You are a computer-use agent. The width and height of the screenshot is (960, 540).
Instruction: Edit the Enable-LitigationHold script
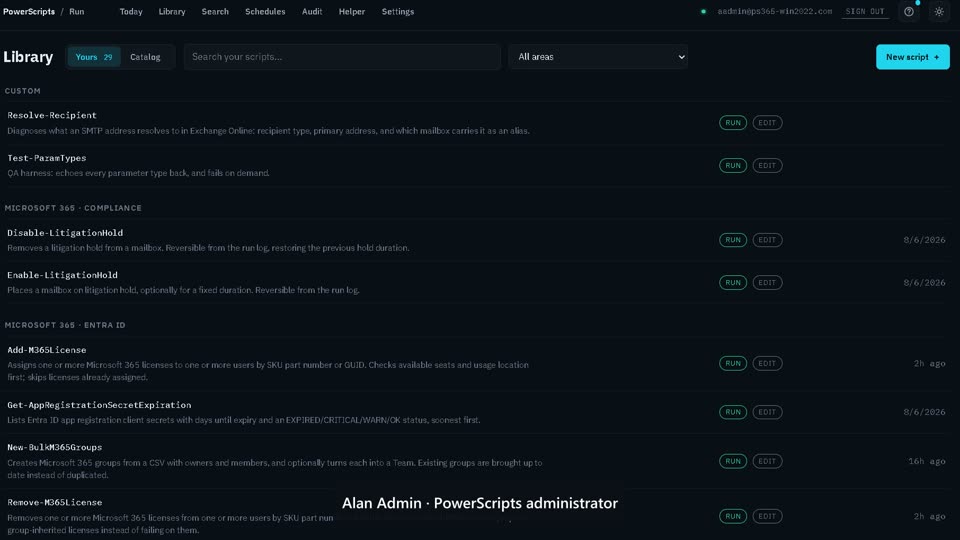pos(767,283)
